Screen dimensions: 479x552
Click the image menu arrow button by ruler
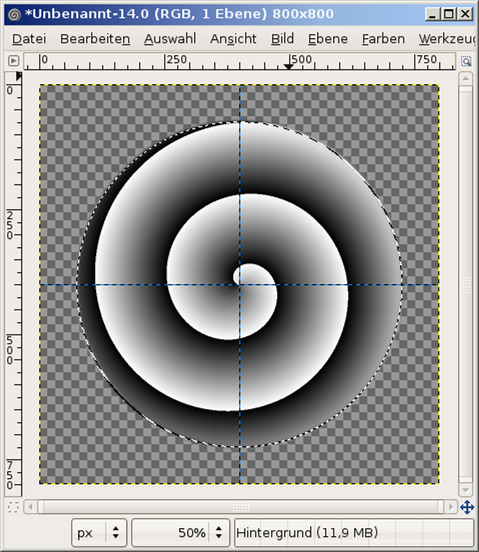pos(13,61)
